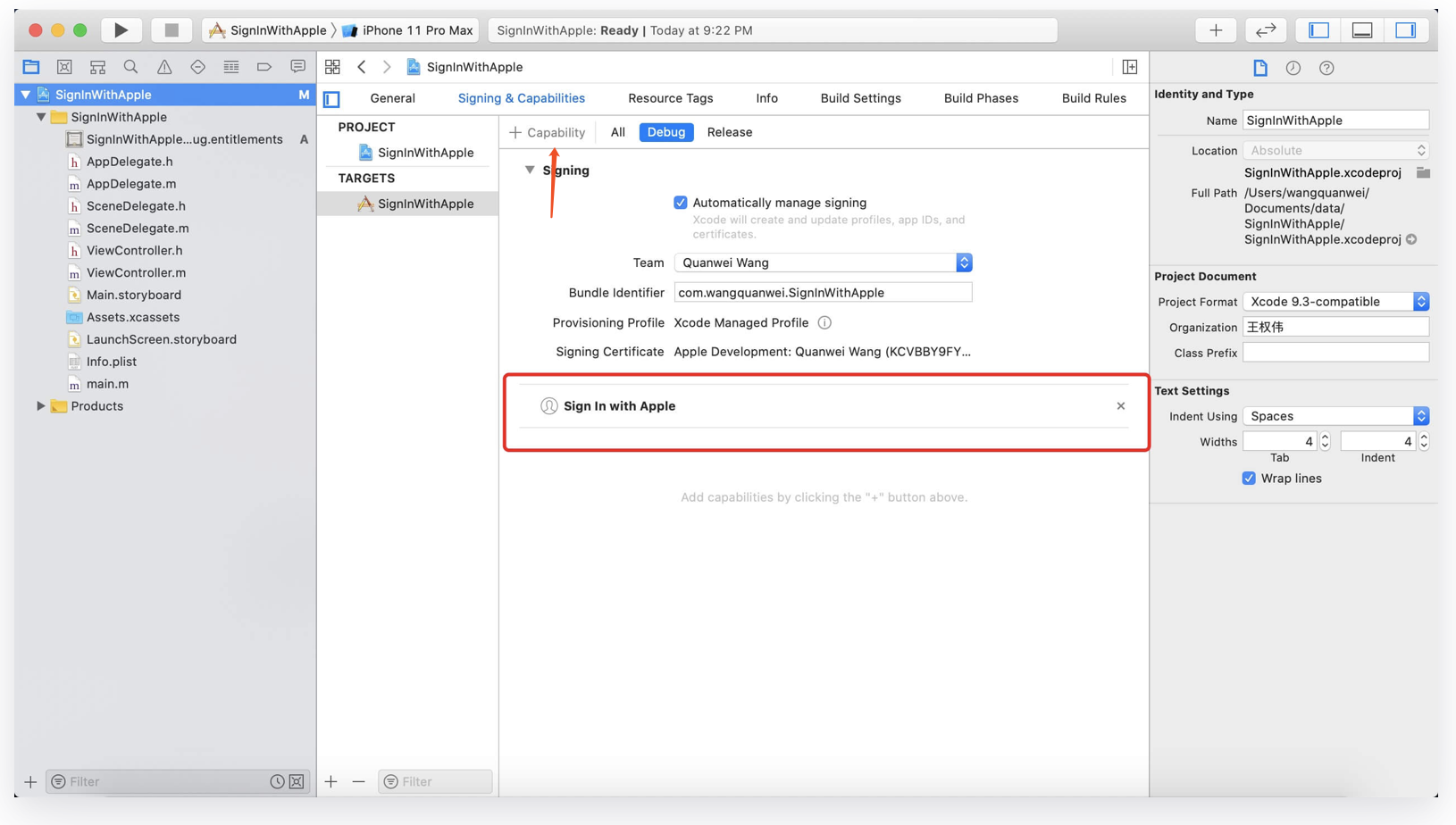Open Main.storyboard
The height and width of the screenshot is (825, 1456).
click(x=133, y=295)
